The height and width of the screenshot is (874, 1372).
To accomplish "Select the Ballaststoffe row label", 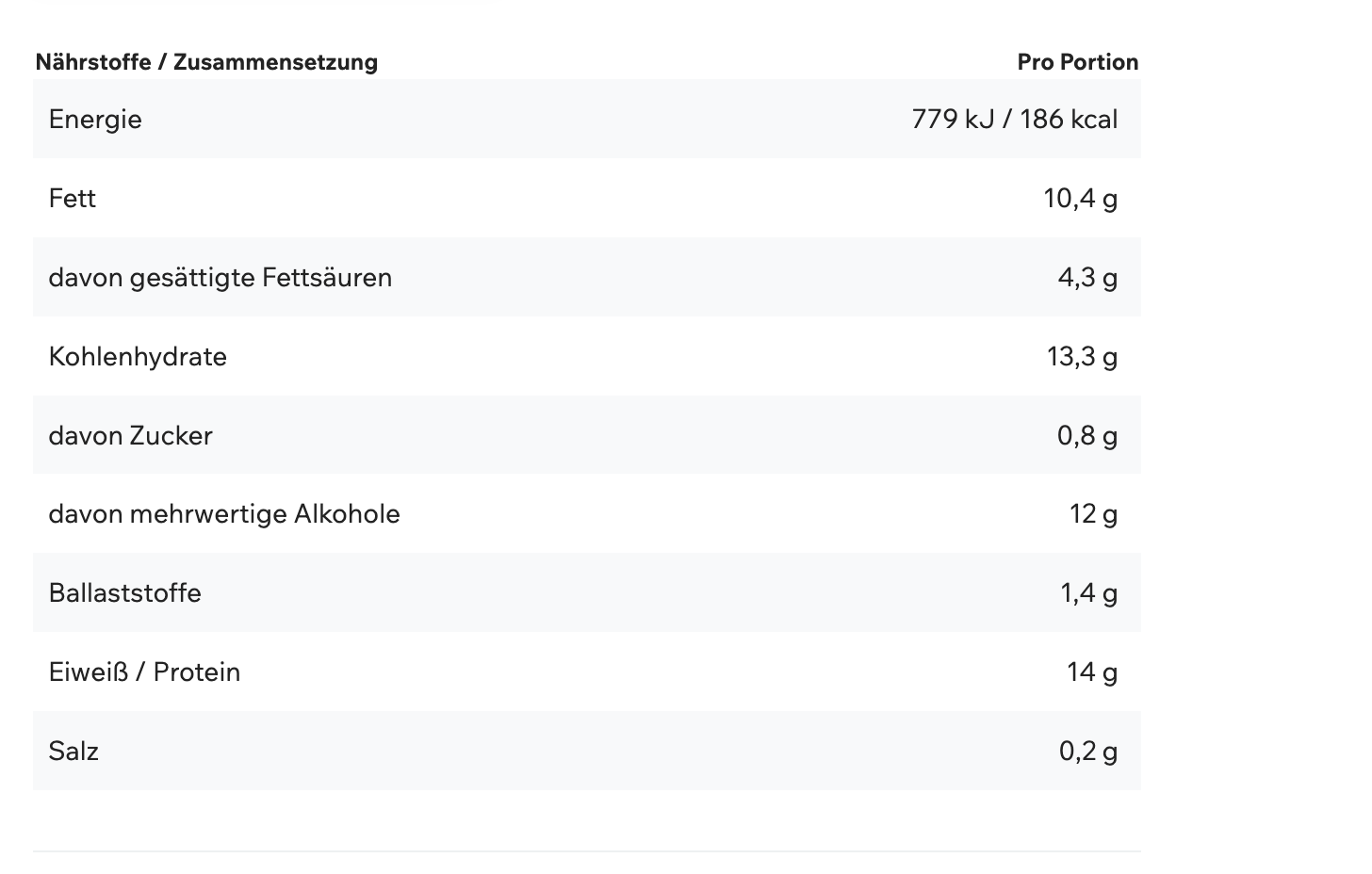I will (x=124, y=593).
